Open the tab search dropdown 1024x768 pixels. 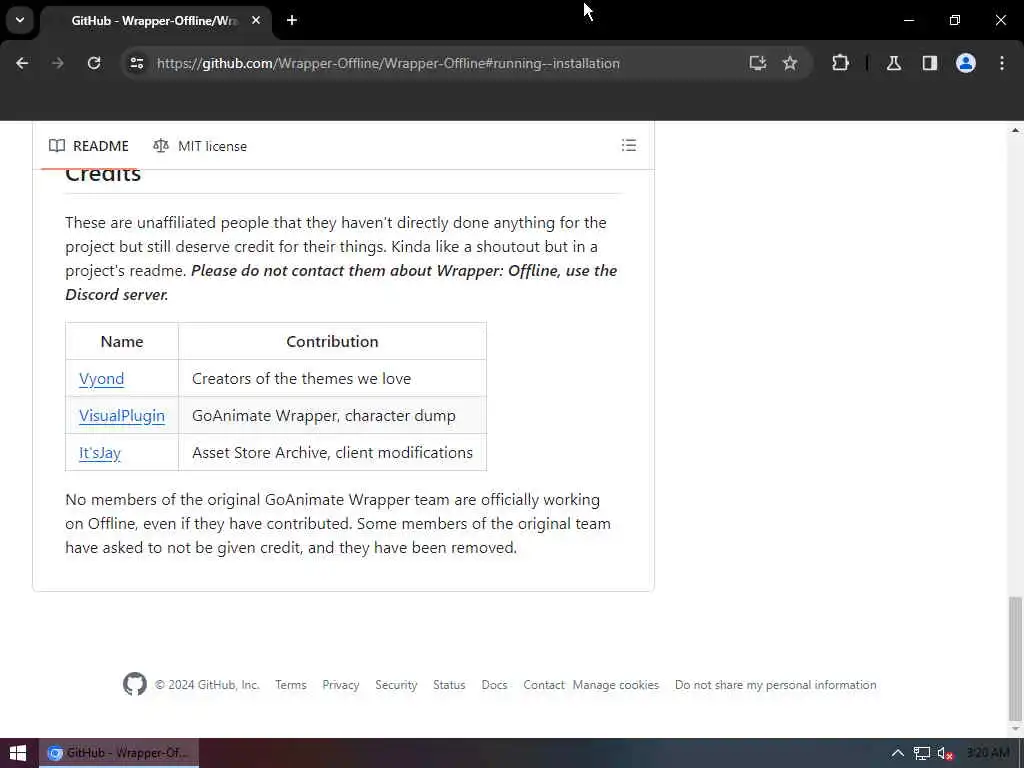20,20
